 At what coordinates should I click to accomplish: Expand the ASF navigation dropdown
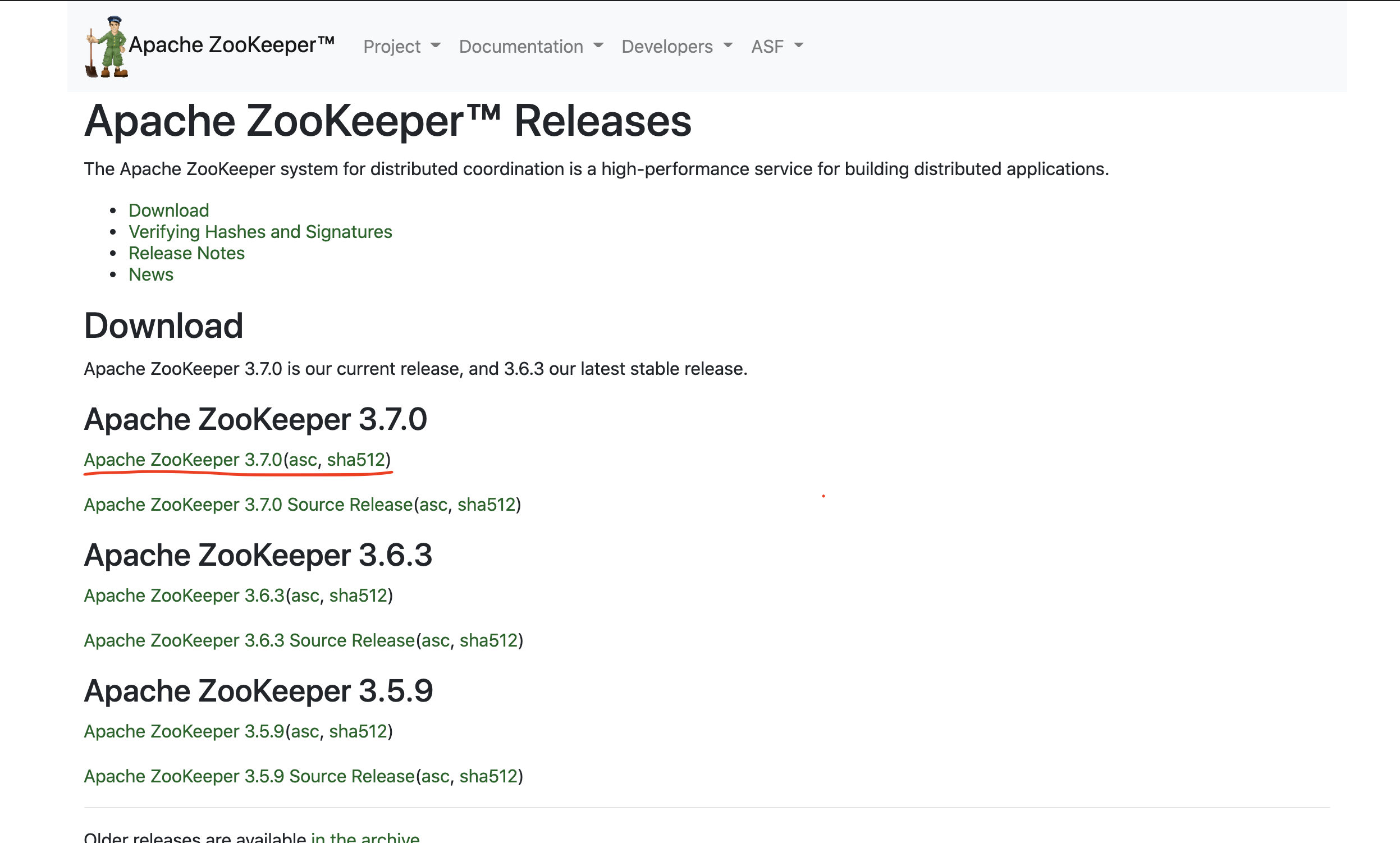[x=776, y=46]
